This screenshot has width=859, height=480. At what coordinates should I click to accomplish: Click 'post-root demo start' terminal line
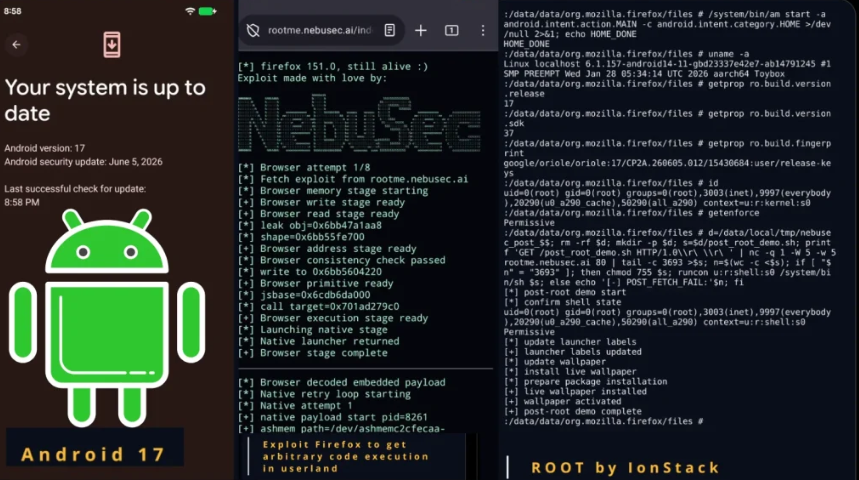pyautogui.click(x=564, y=292)
